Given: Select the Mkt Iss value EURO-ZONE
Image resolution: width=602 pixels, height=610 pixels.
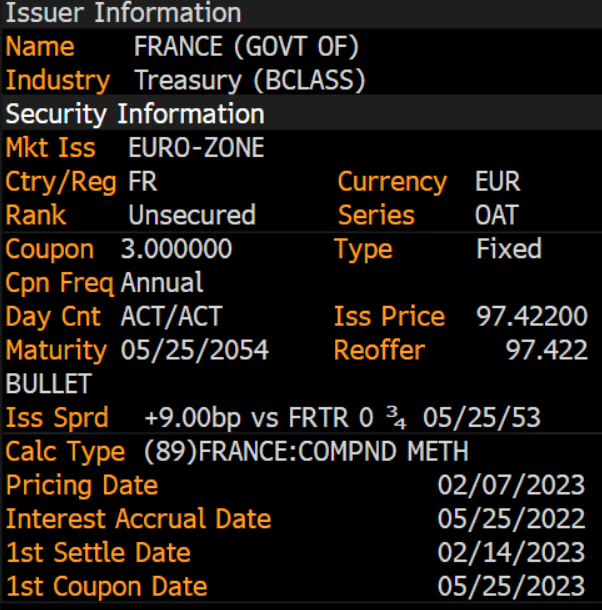Looking at the screenshot, I should (196, 148).
